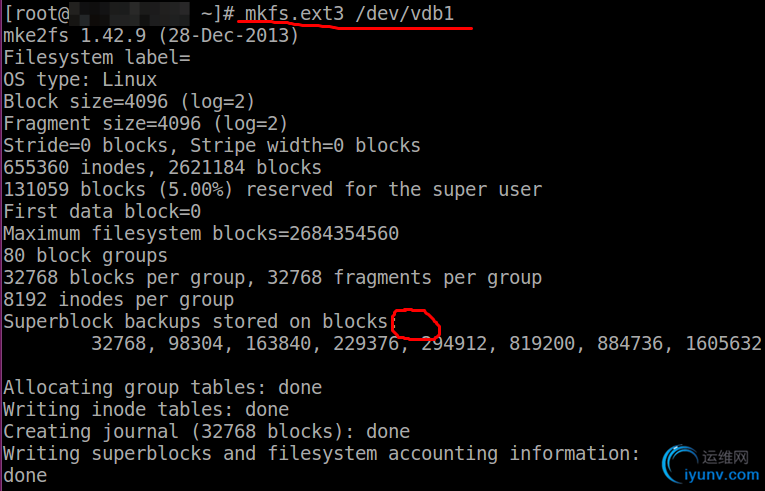Click the superblock backup number 819200
765x491 pixels.
pyautogui.click(x=542, y=343)
